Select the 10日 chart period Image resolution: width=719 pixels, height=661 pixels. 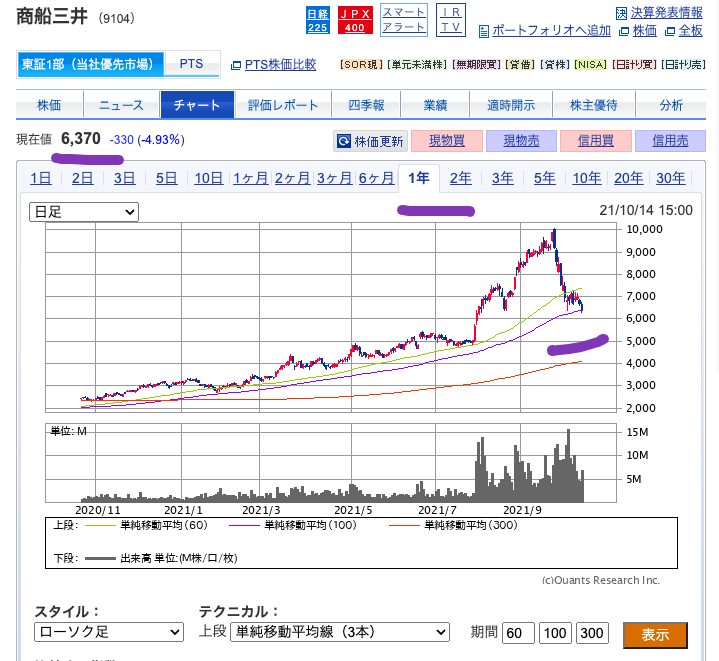(208, 178)
